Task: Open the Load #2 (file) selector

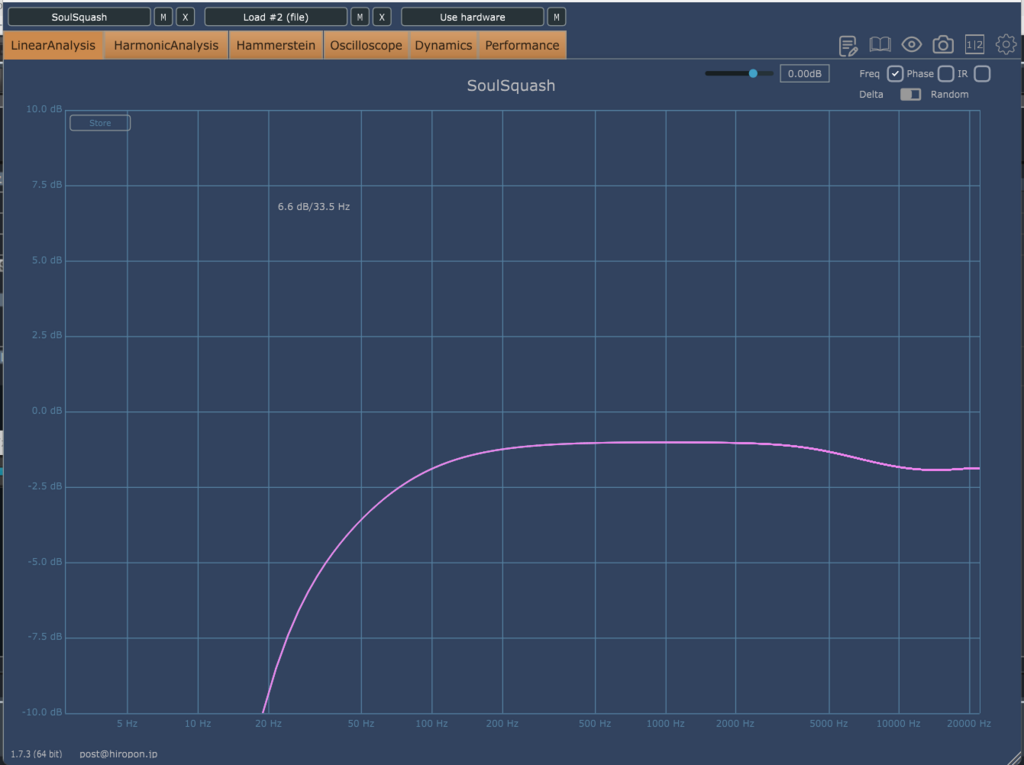Action: tap(276, 17)
